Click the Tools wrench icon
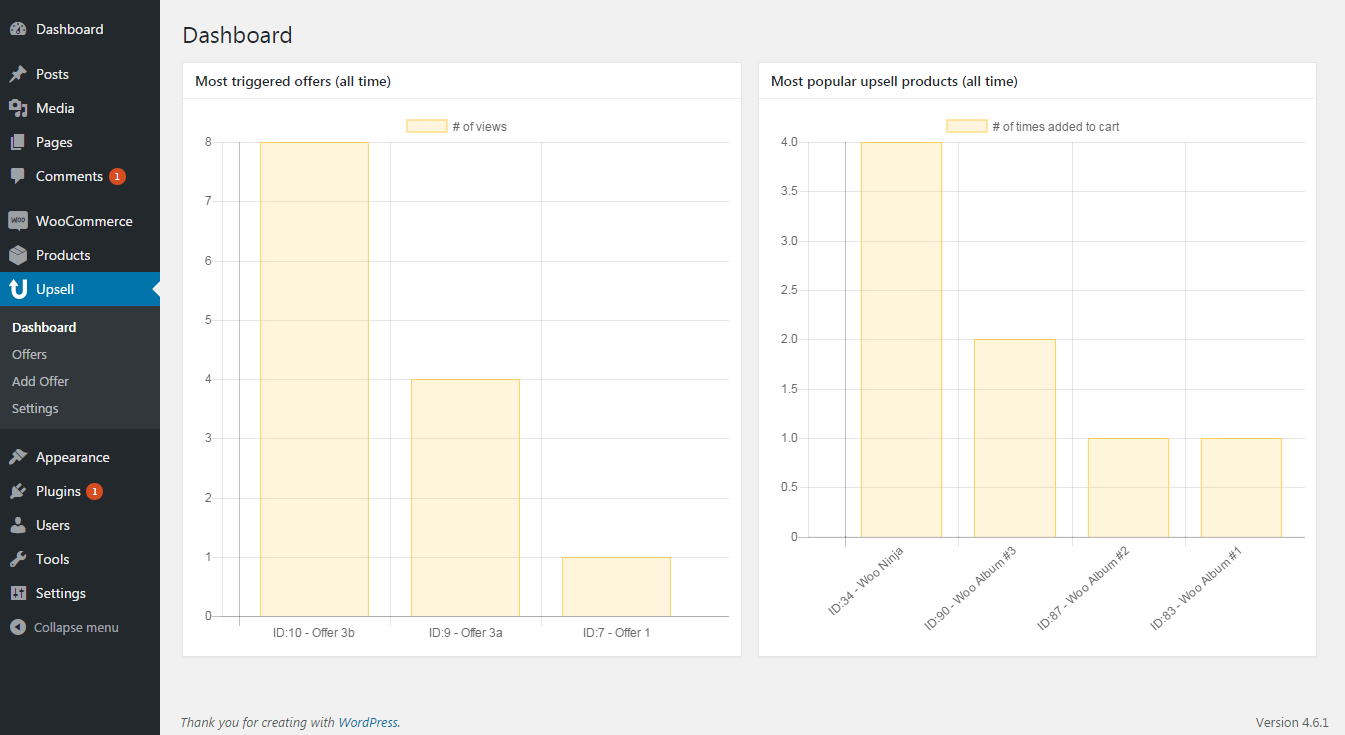Viewport: 1345px width, 735px height. pos(18,559)
